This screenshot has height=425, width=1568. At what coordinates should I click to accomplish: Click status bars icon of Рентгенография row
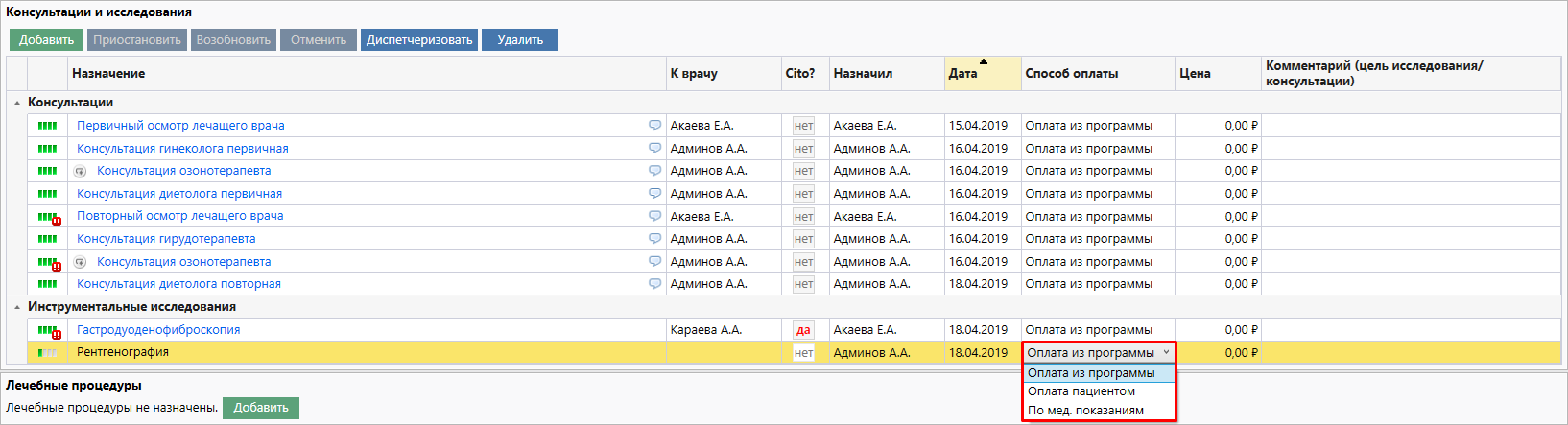click(47, 353)
